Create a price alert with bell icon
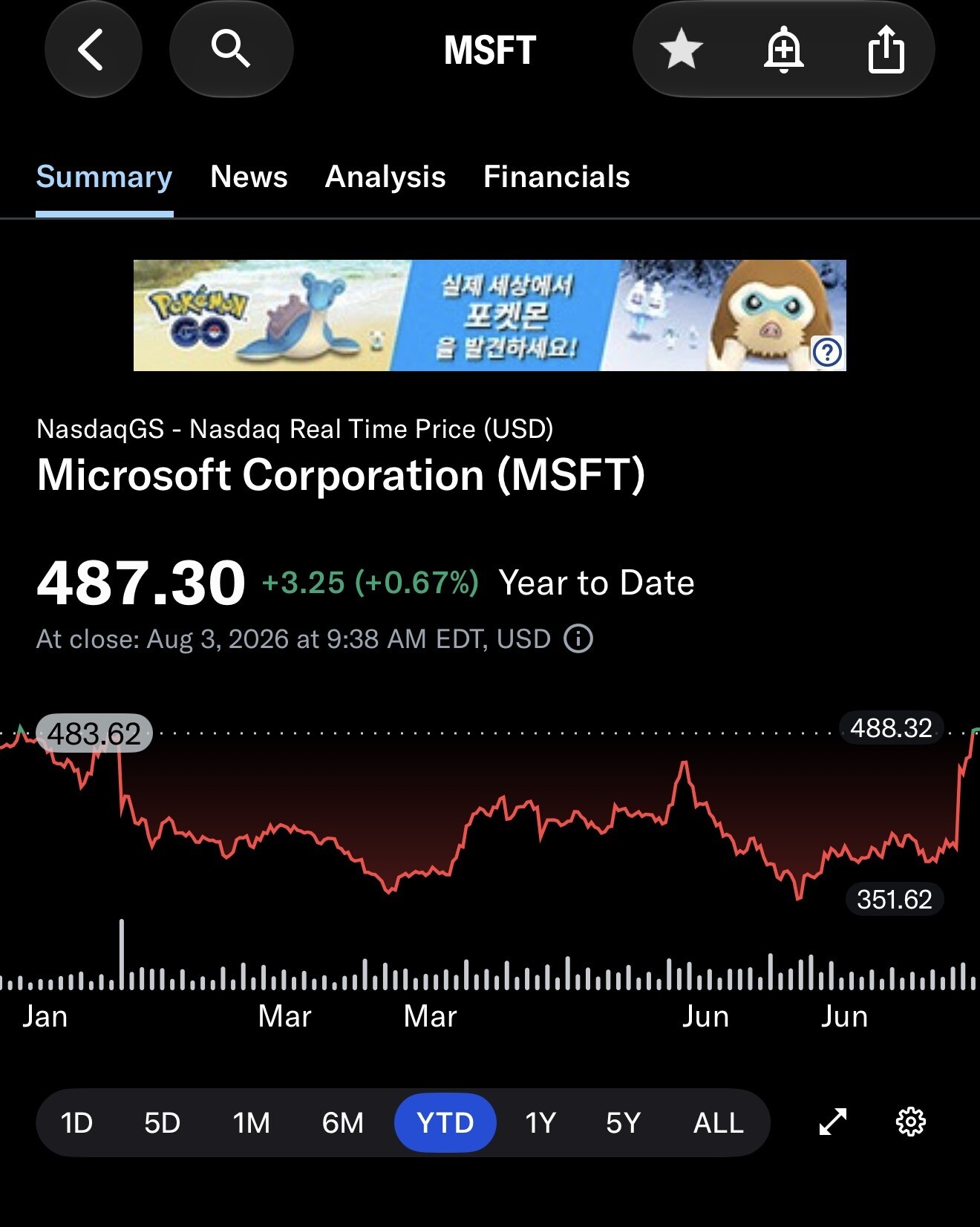980x1227 pixels. [783, 50]
